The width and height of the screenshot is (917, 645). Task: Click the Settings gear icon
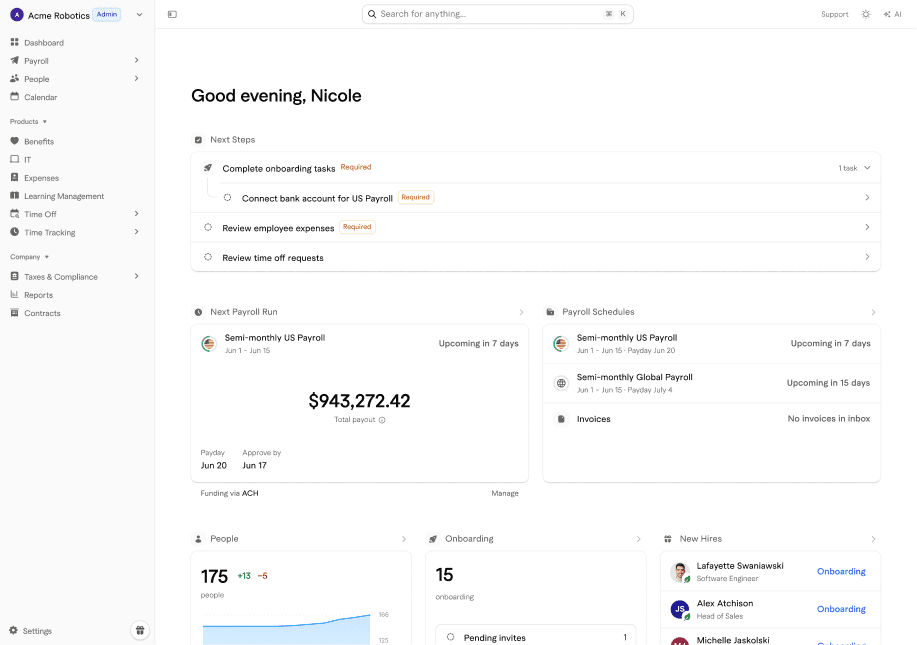click(x=13, y=630)
